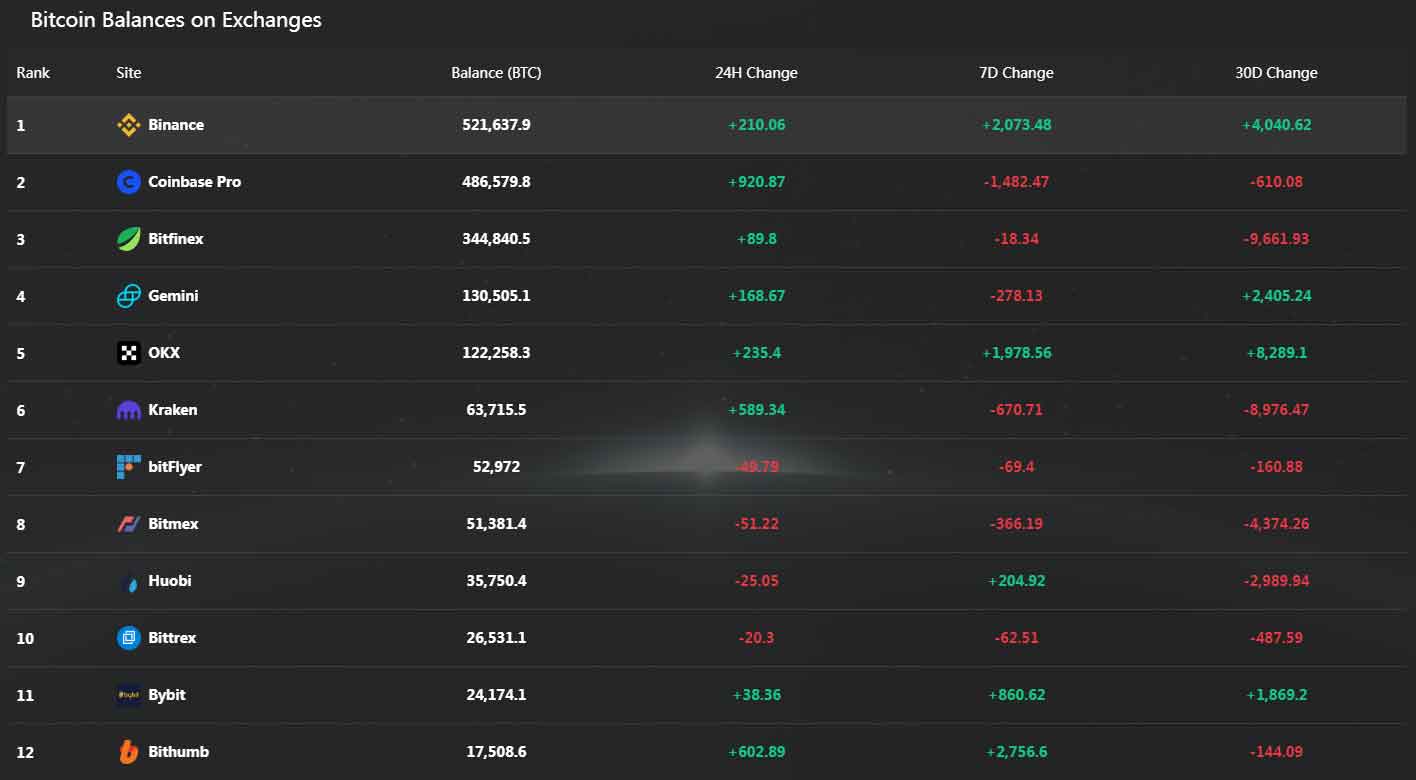The height and width of the screenshot is (780, 1416).
Task: Click Kraken 24H change +589.34
Action: point(756,410)
